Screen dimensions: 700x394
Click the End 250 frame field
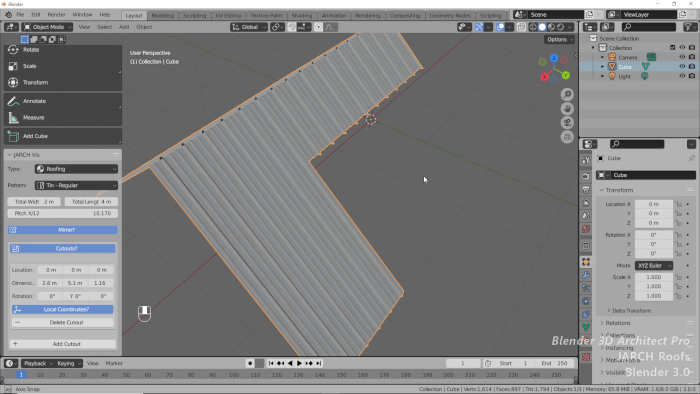[554, 364]
